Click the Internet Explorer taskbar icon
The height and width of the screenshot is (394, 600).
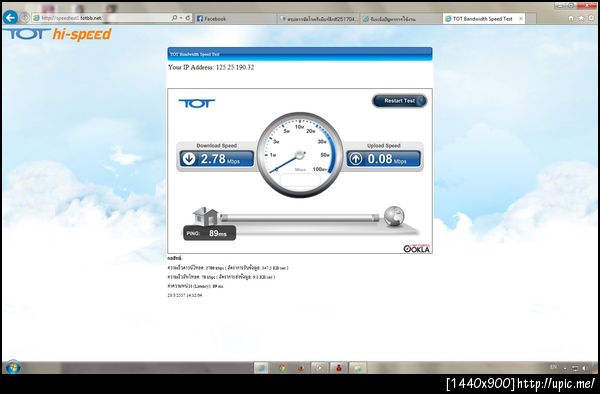pyautogui.click(x=262, y=368)
